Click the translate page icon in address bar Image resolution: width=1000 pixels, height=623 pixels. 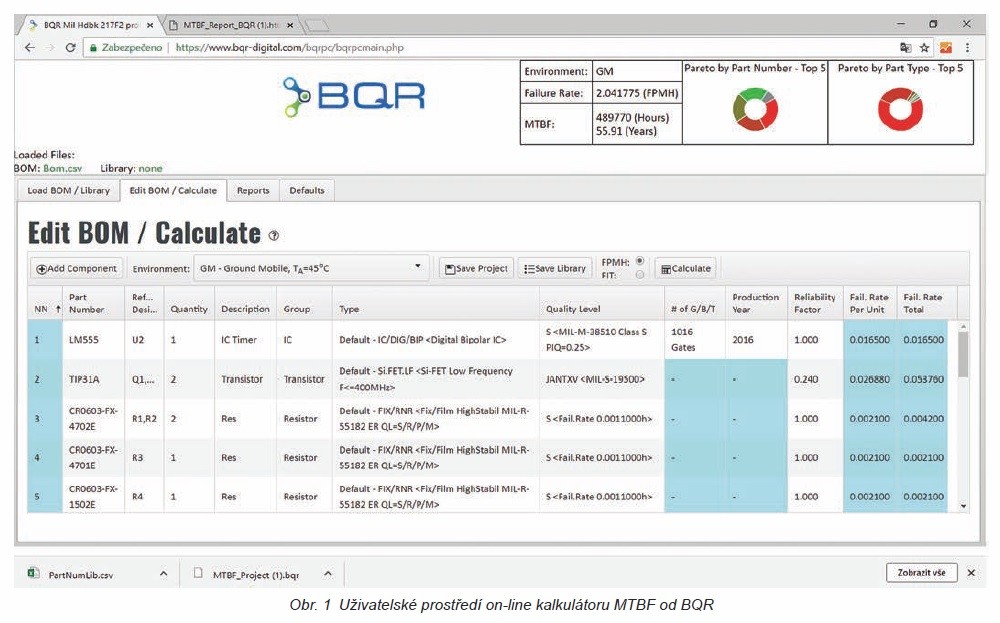pos(905,47)
